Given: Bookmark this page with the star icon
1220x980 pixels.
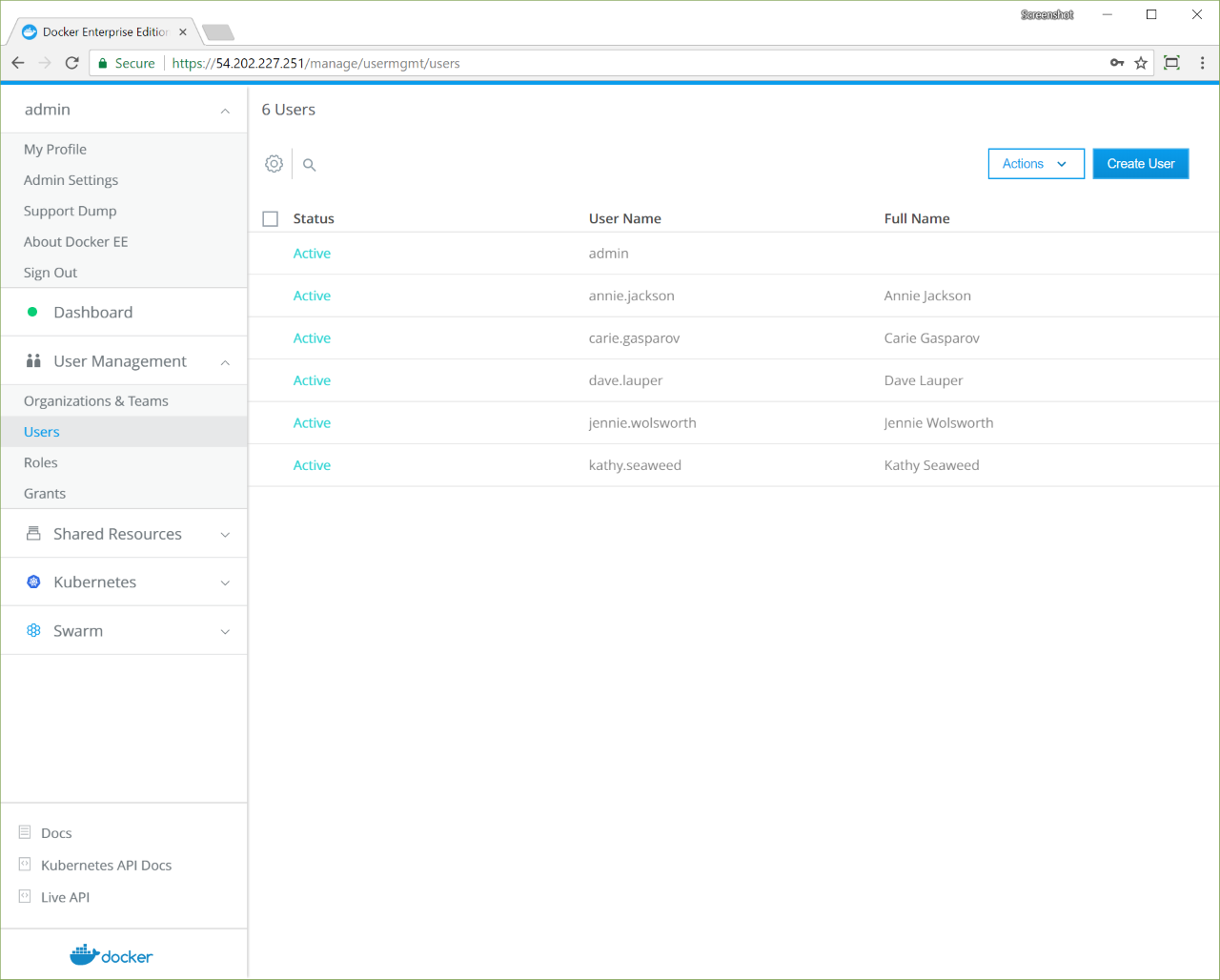Looking at the screenshot, I should pyautogui.click(x=1141, y=63).
